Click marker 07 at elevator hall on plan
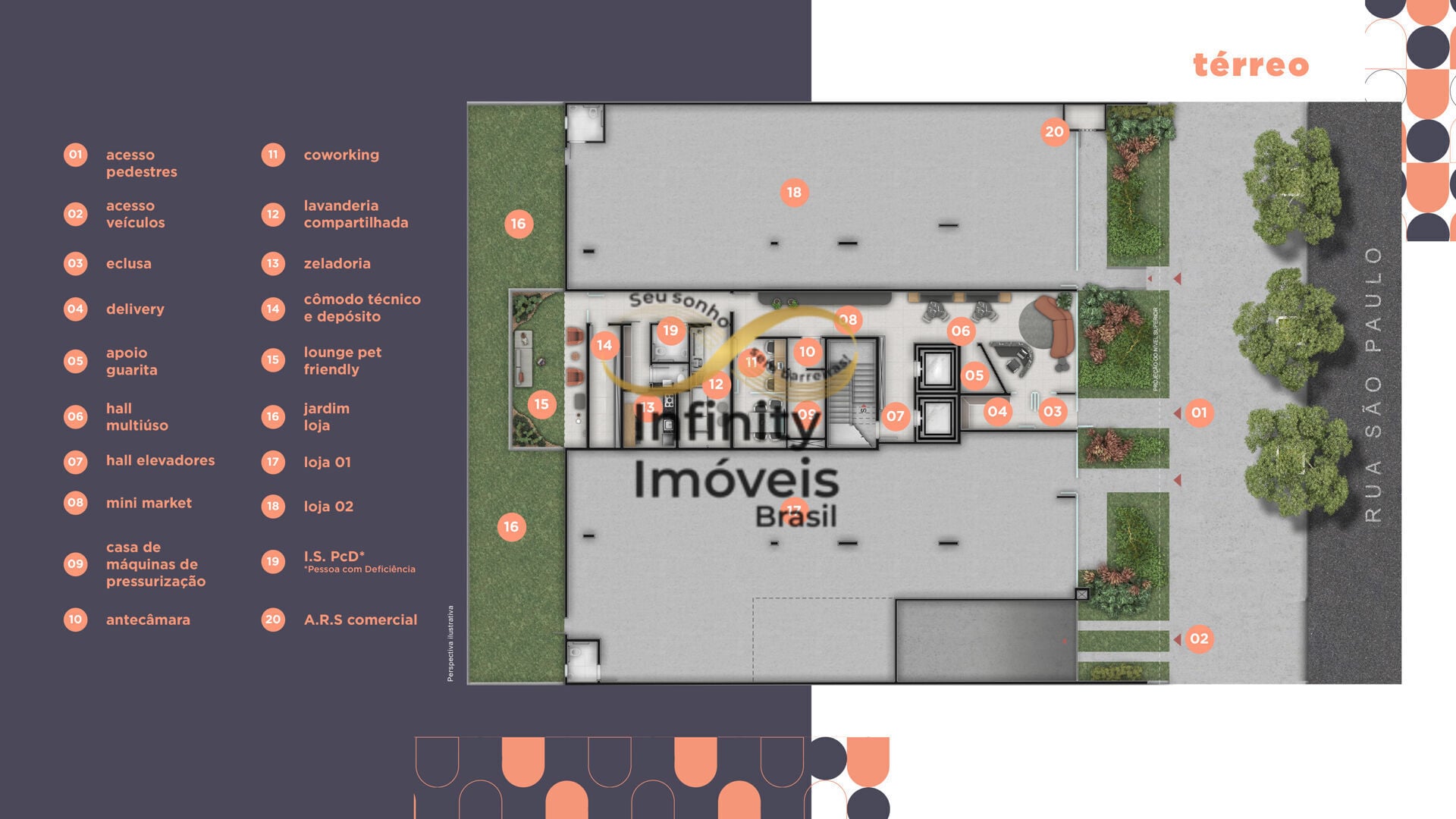This screenshot has width=1456, height=819. pyautogui.click(x=896, y=416)
